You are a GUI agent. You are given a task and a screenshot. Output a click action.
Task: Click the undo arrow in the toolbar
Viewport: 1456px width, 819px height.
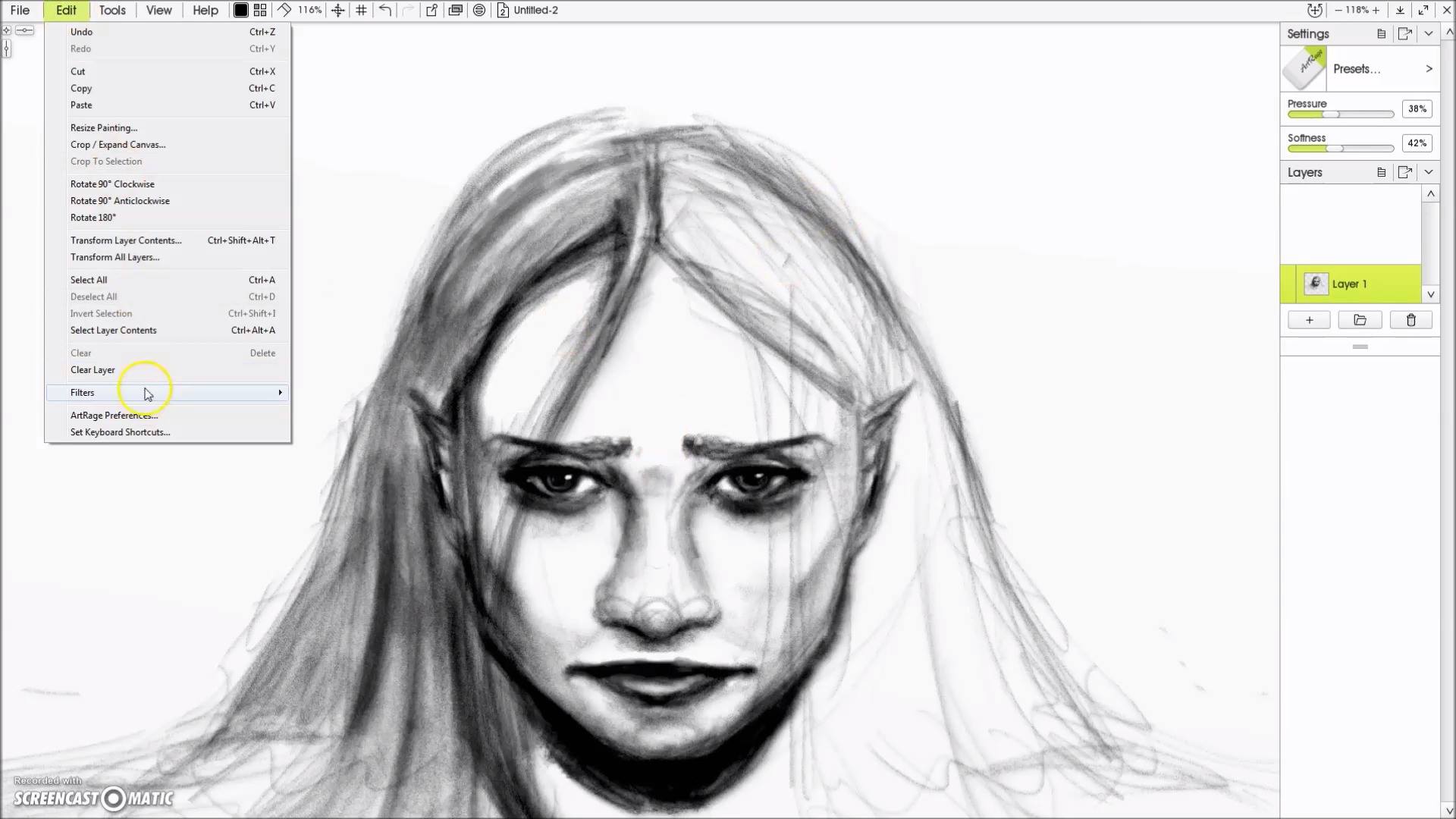(x=385, y=10)
